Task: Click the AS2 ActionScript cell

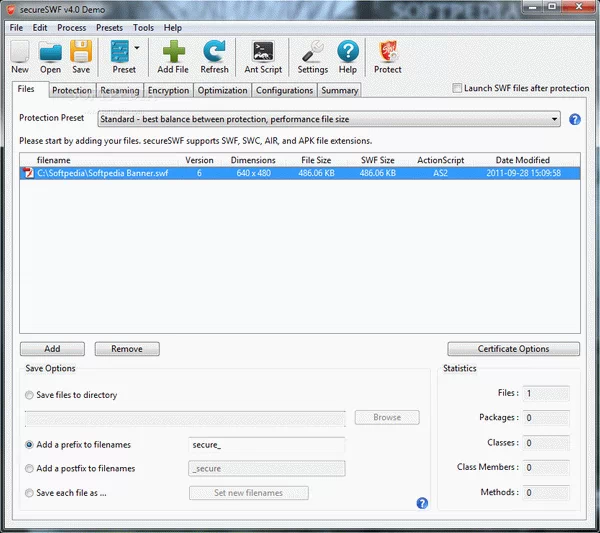Action: click(440, 173)
